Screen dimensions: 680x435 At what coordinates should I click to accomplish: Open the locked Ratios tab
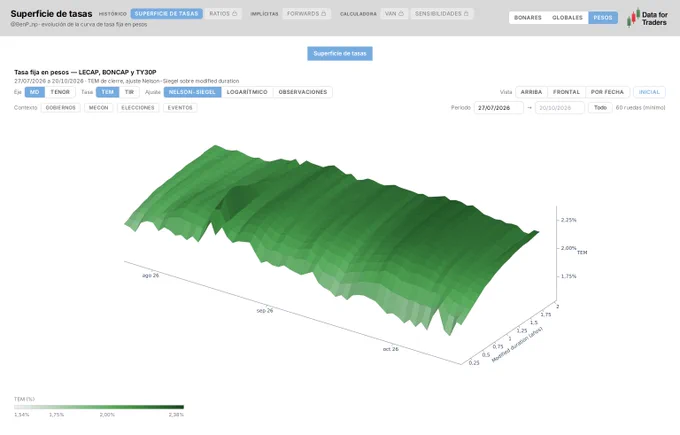223,14
